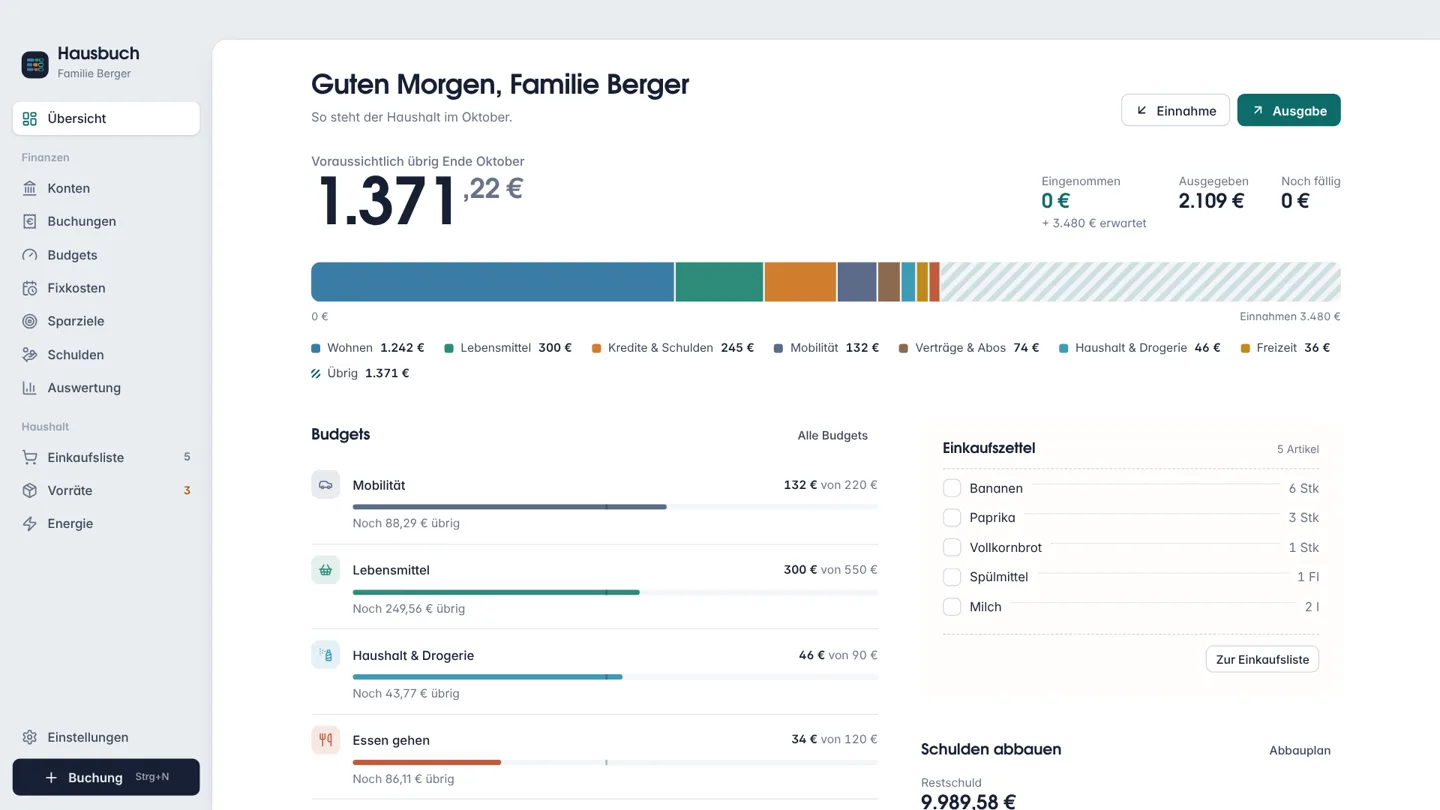This screenshot has height=810, width=1440.
Task: Click the Mobilität budget progress bar
Action: [615, 507]
